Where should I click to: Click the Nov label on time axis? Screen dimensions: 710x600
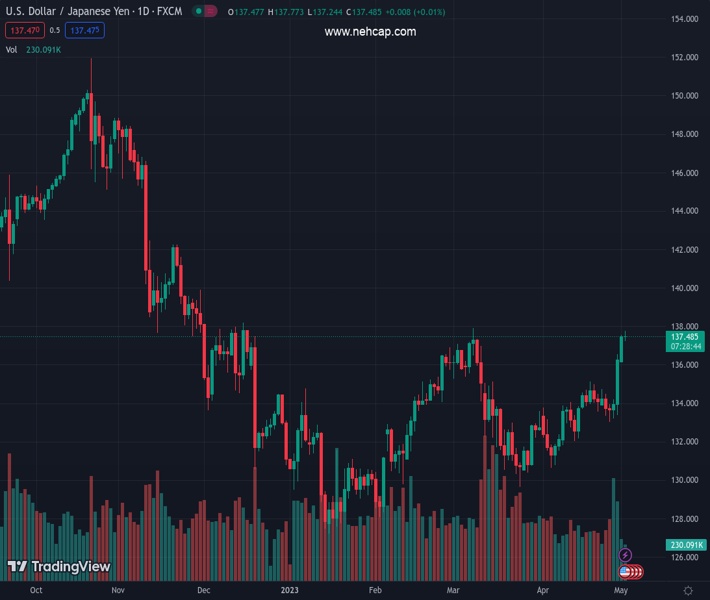point(118,590)
